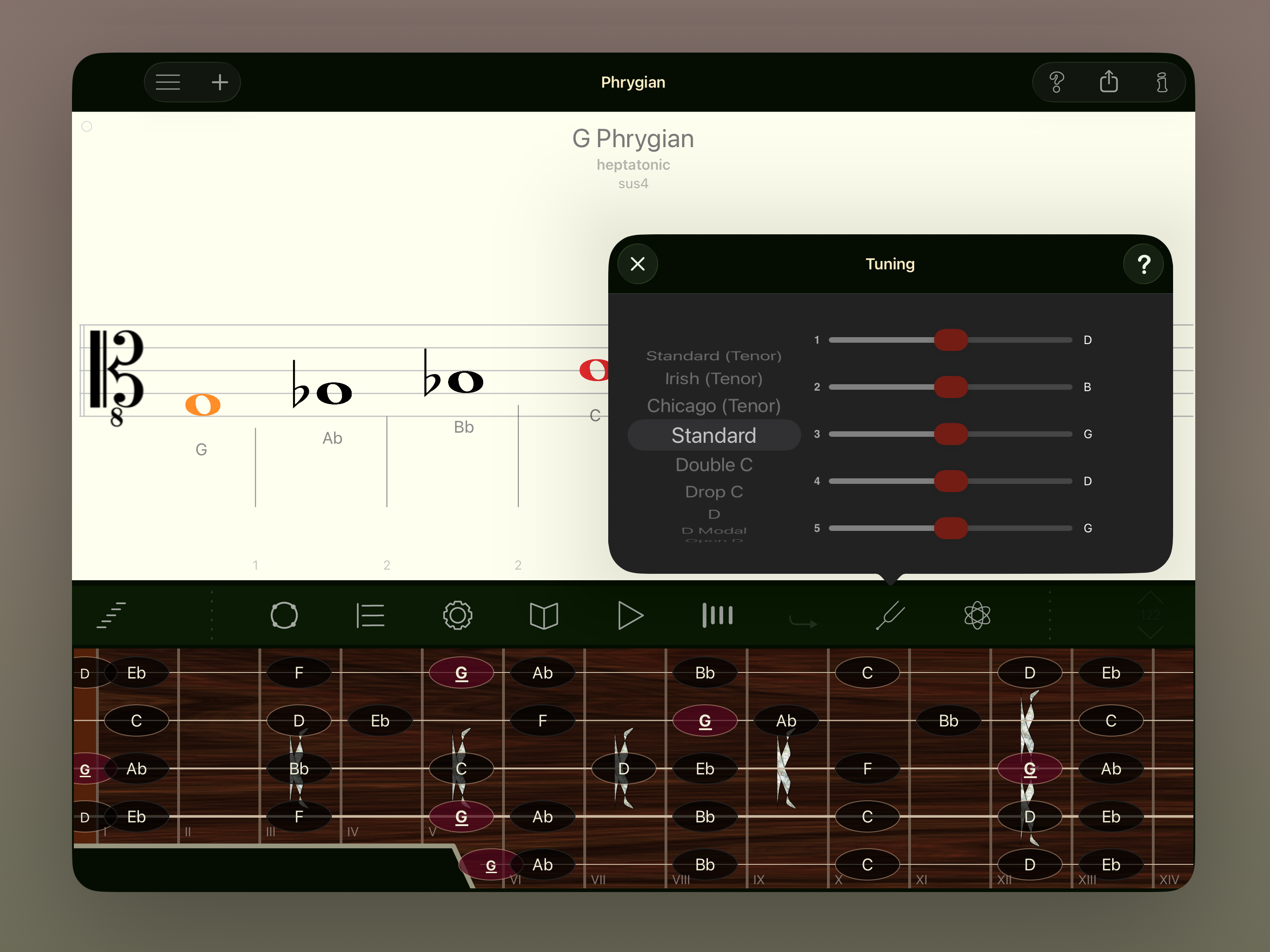Pick Drop C tuning from list
This screenshot has width=1270, height=952.
713,492
